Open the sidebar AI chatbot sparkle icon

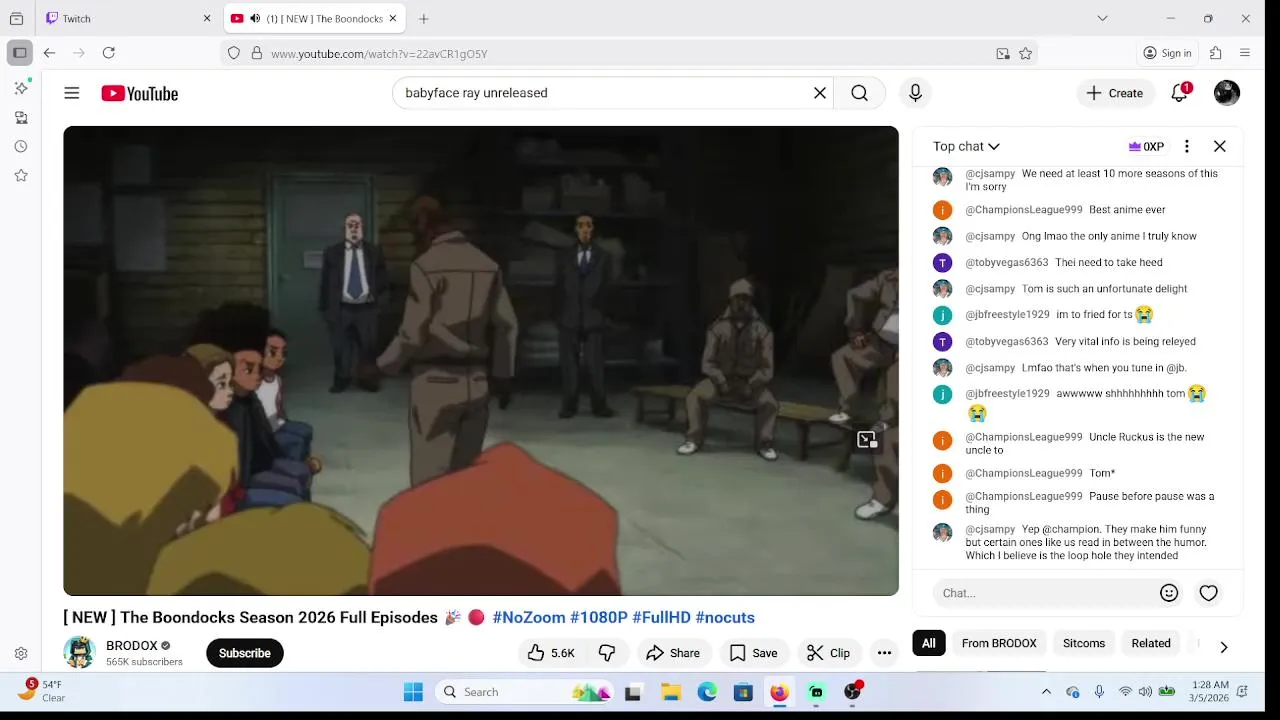click(21, 88)
